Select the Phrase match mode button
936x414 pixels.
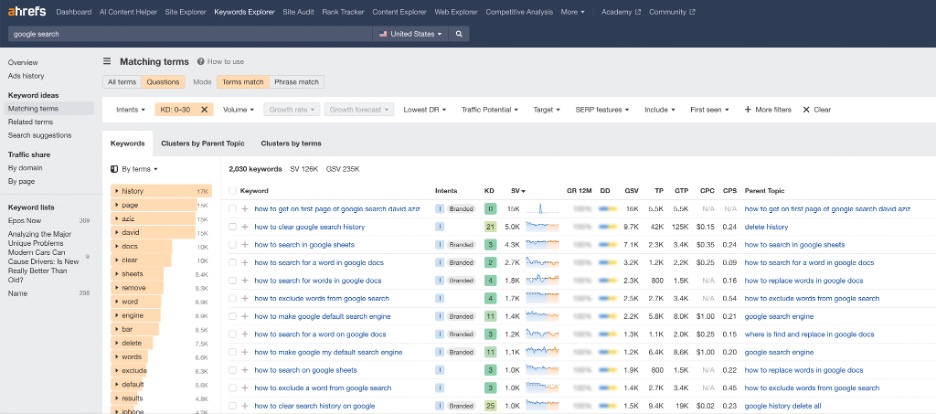(x=297, y=82)
